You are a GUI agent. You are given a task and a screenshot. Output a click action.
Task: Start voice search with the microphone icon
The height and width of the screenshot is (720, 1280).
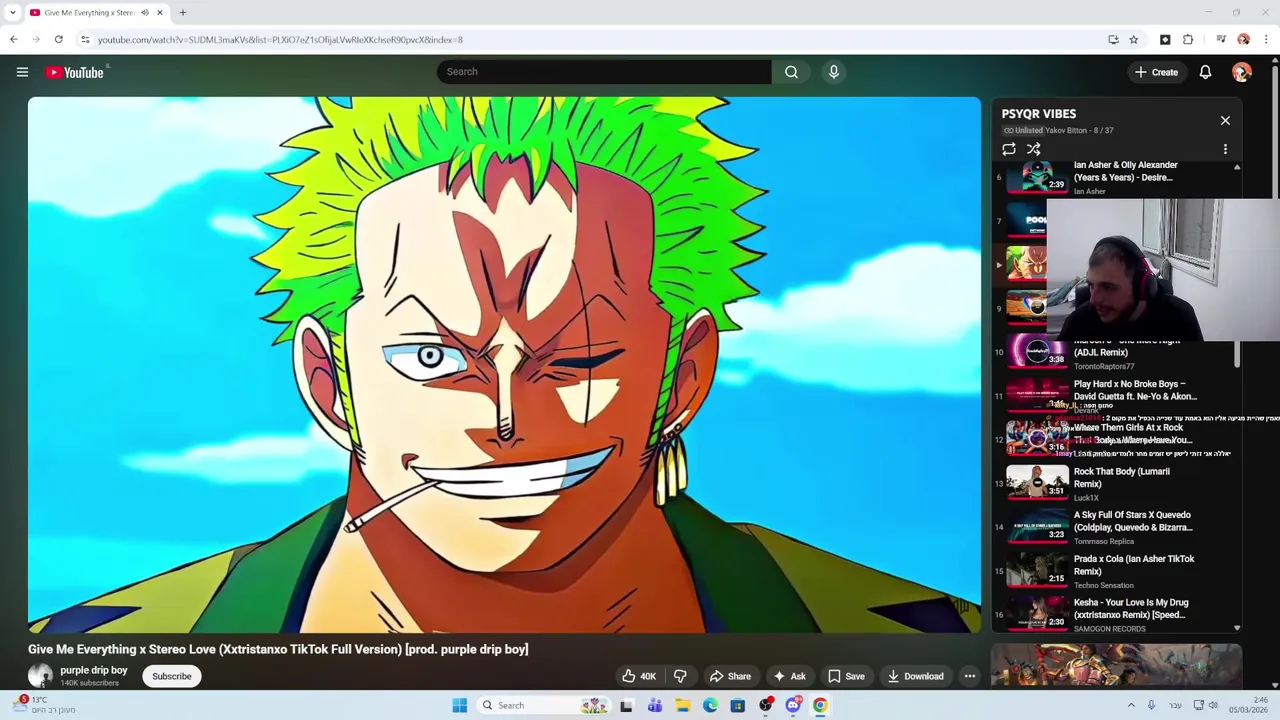pos(833,72)
